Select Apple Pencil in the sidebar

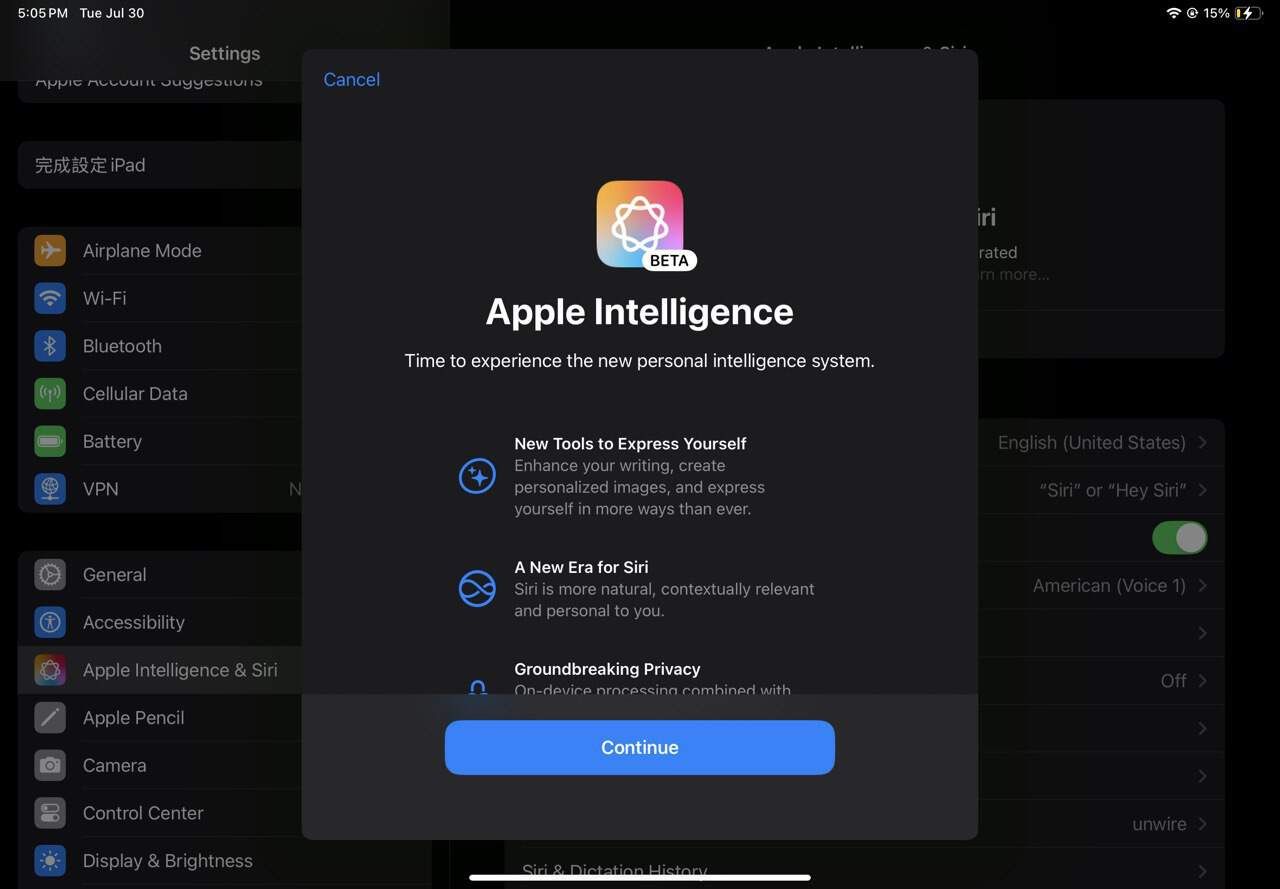pyautogui.click(x=160, y=717)
